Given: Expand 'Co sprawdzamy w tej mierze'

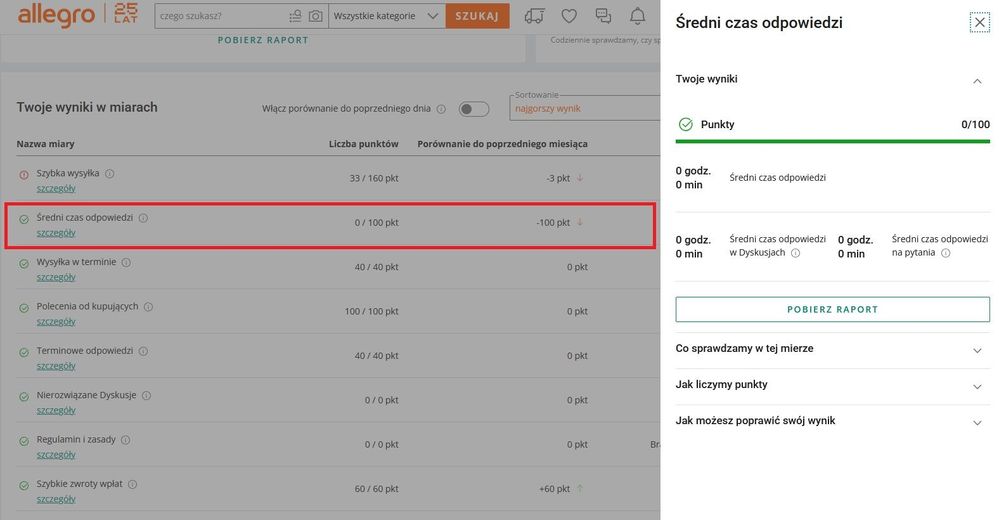Looking at the screenshot, I should (x=977, y=350).
